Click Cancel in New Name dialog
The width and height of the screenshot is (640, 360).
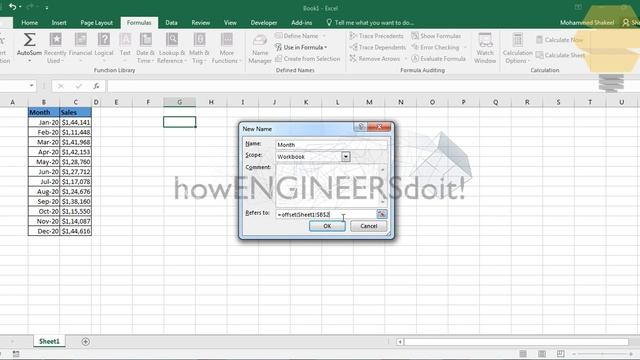369,226
